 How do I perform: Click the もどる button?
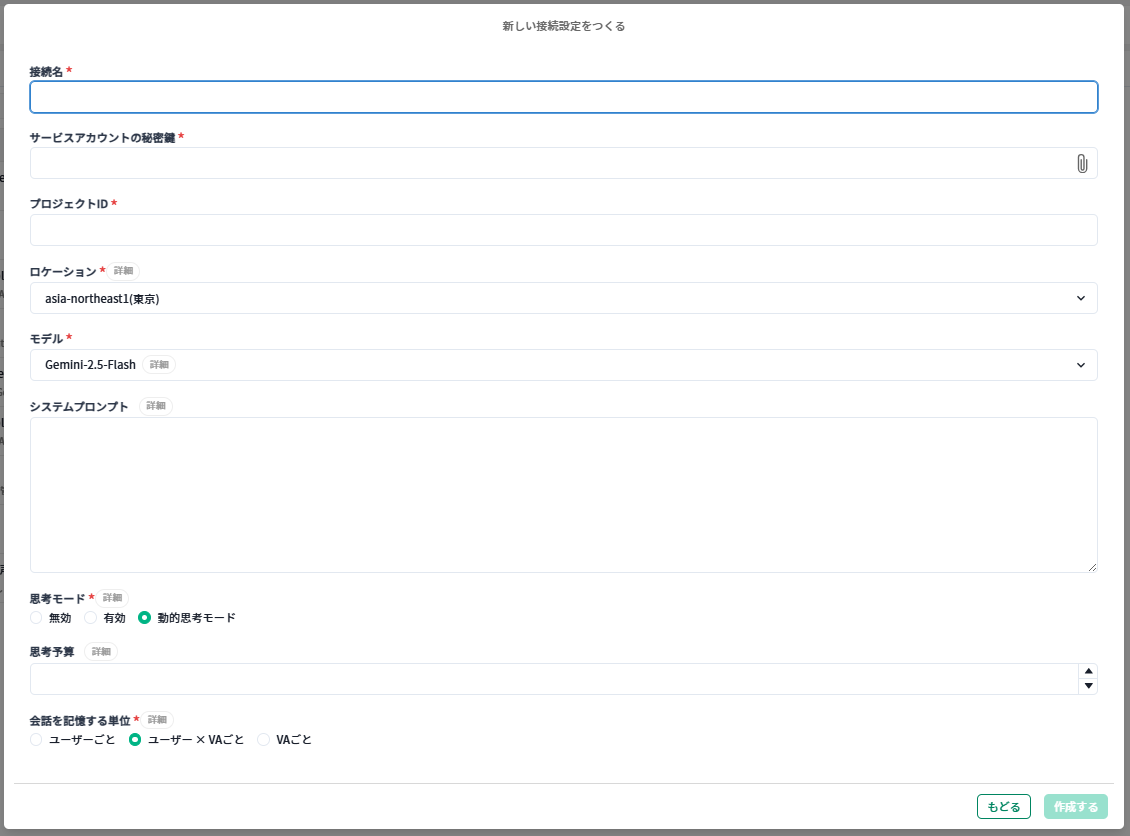(1003, 807)
